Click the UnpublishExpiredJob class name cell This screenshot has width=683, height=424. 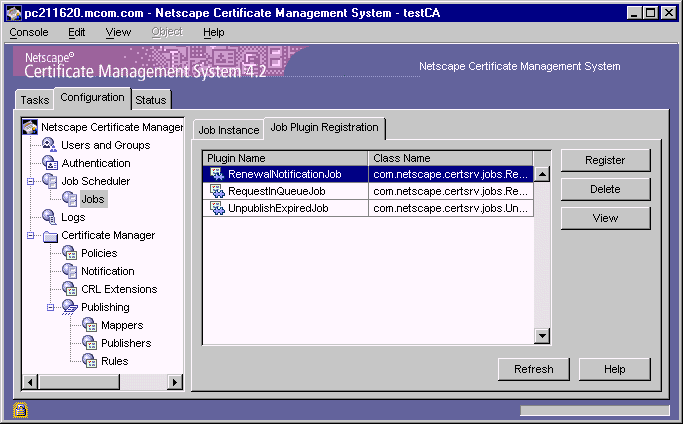click(x=450, y=208)
